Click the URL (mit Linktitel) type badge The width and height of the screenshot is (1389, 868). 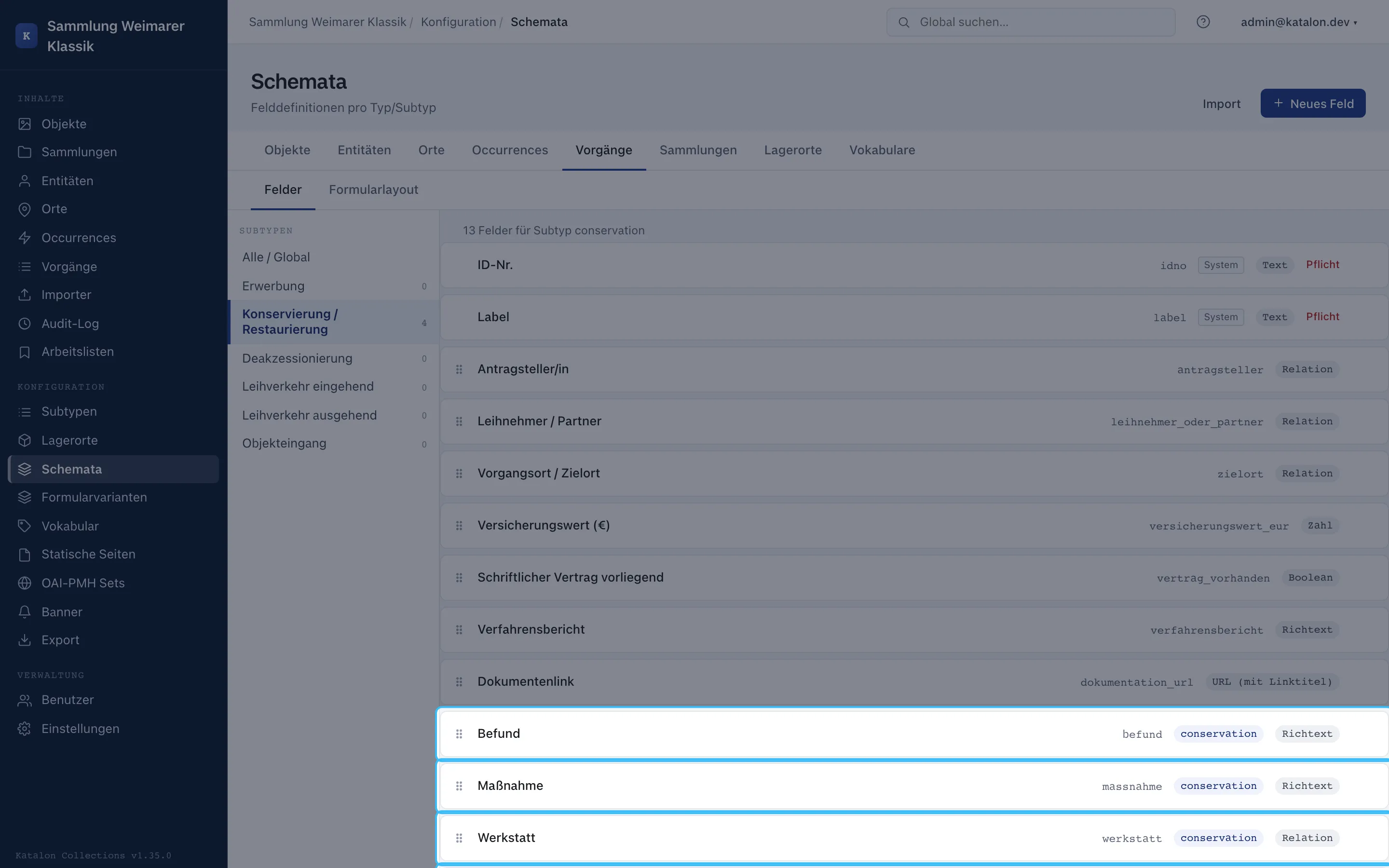click(1272, 682)
